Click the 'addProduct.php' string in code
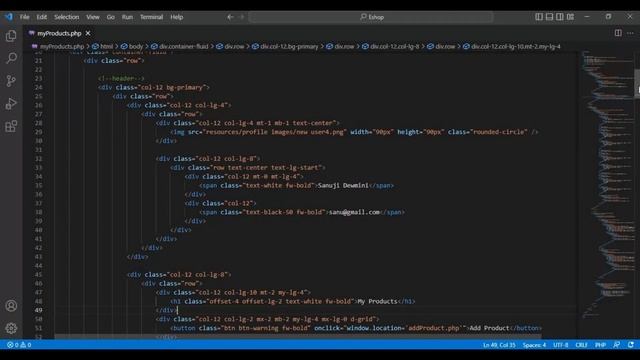 pyautogui.click(x=434, y=328)
